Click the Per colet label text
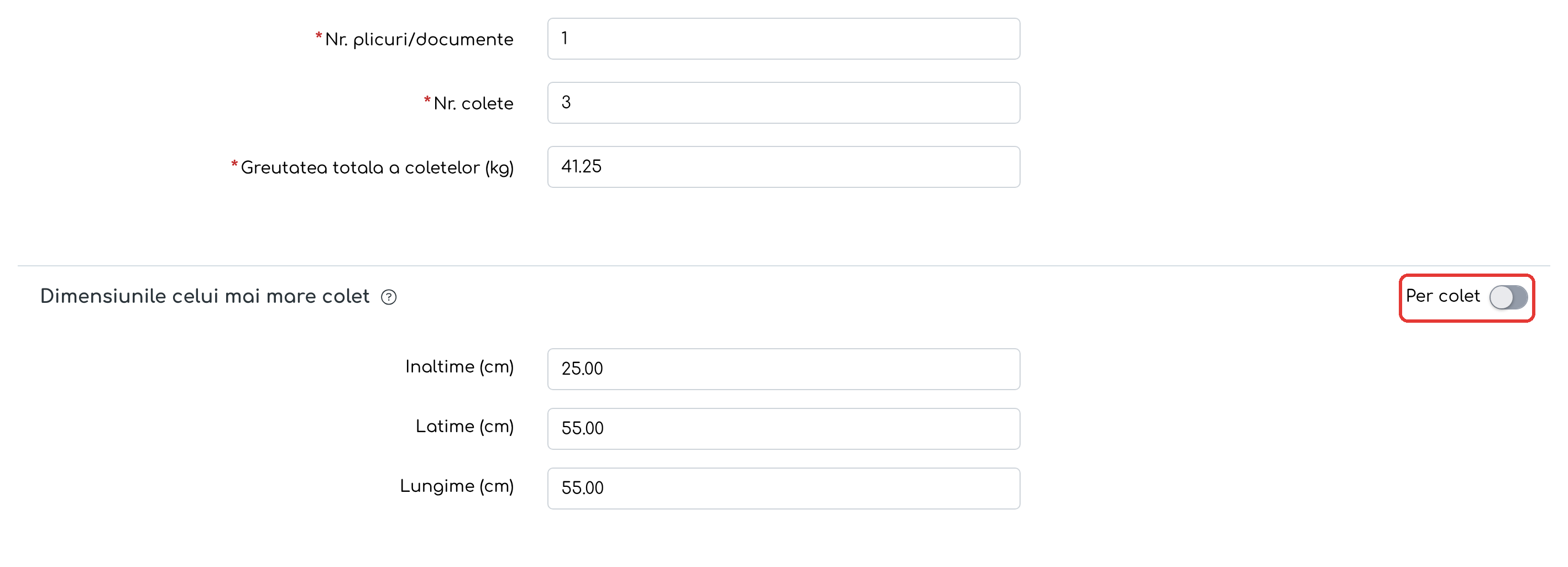Screen dimensions: 1568x567 point(1442,296)
